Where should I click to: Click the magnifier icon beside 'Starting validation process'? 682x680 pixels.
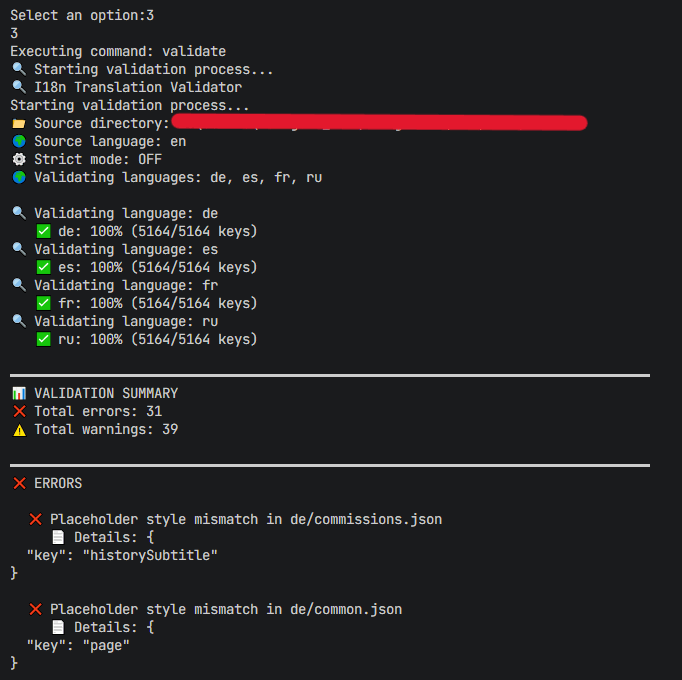[x=19, y=69]
